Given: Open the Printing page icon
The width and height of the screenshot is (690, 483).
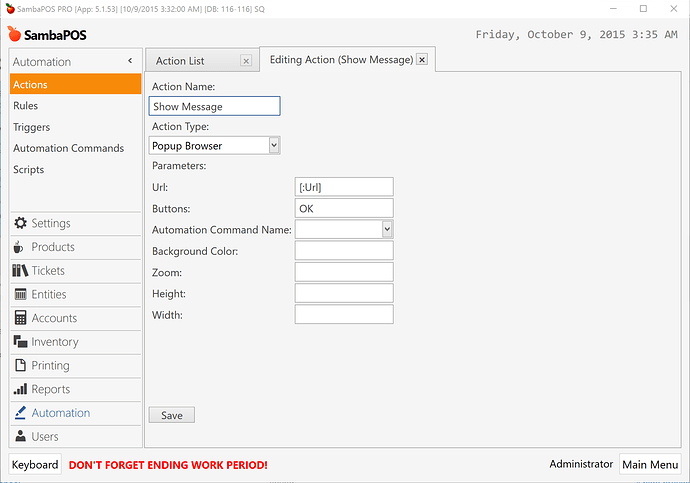Looking at the screenshot, I should click(x=20, y=365).
